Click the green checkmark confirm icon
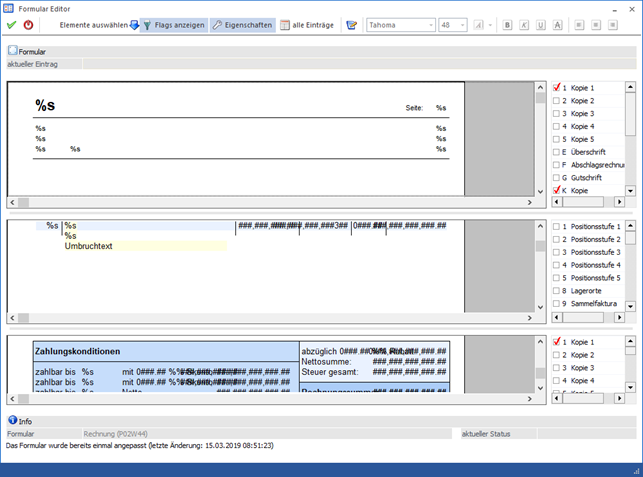This screenshot has height=477, width=643. (11, 25)
